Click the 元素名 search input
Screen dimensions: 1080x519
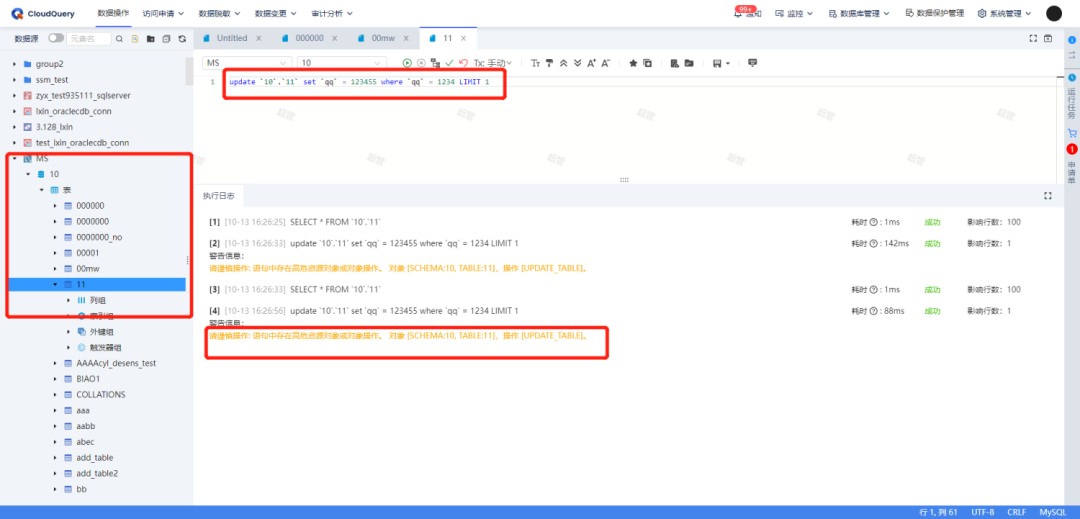pos(89,39)
